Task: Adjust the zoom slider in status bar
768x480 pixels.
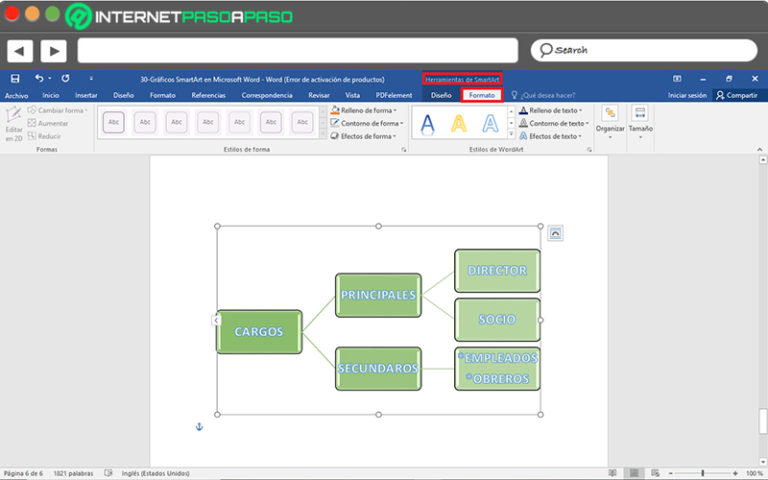Action: (x=703, y=473)
